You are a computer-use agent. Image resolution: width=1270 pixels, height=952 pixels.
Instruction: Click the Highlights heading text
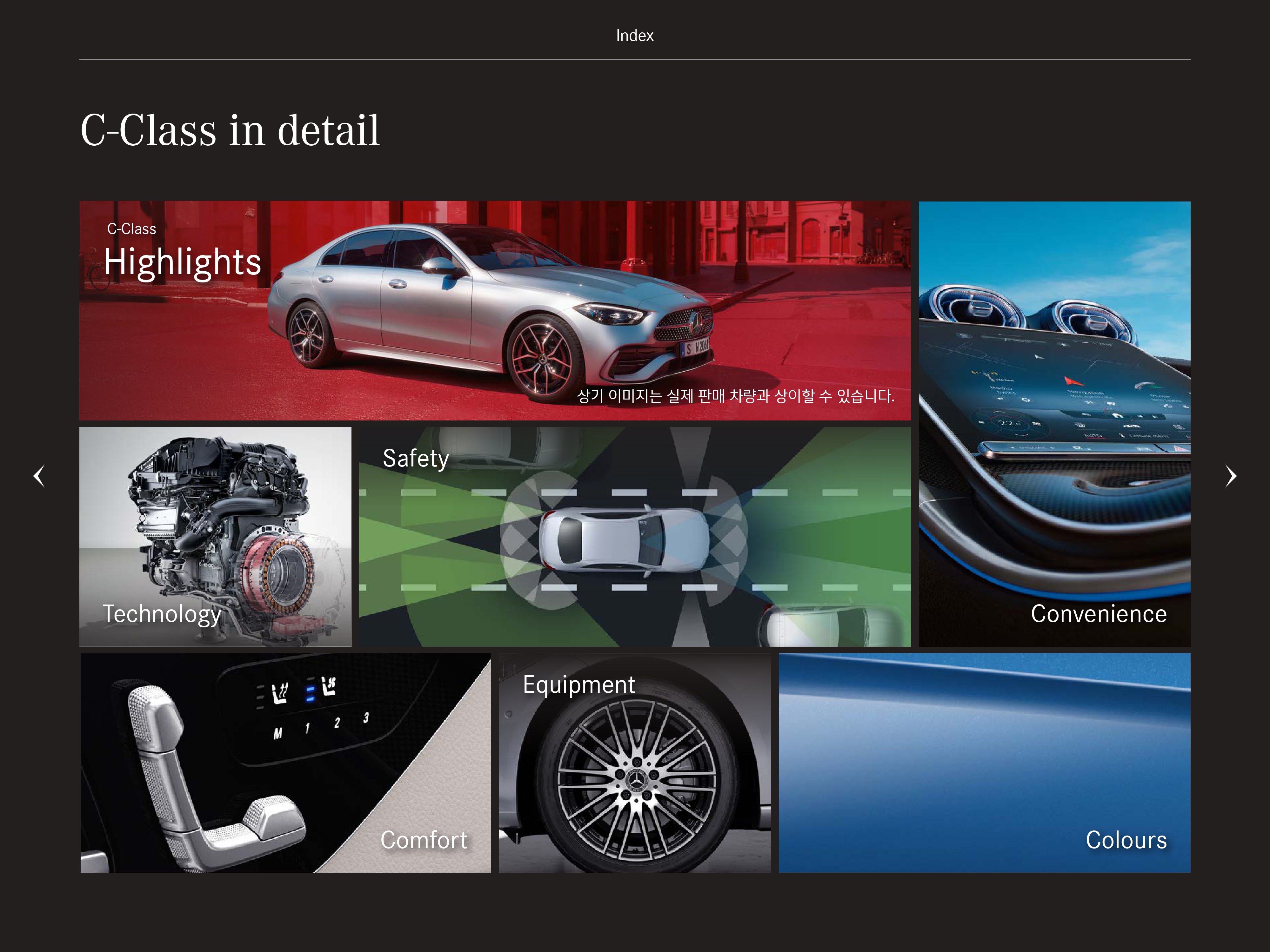183,262
